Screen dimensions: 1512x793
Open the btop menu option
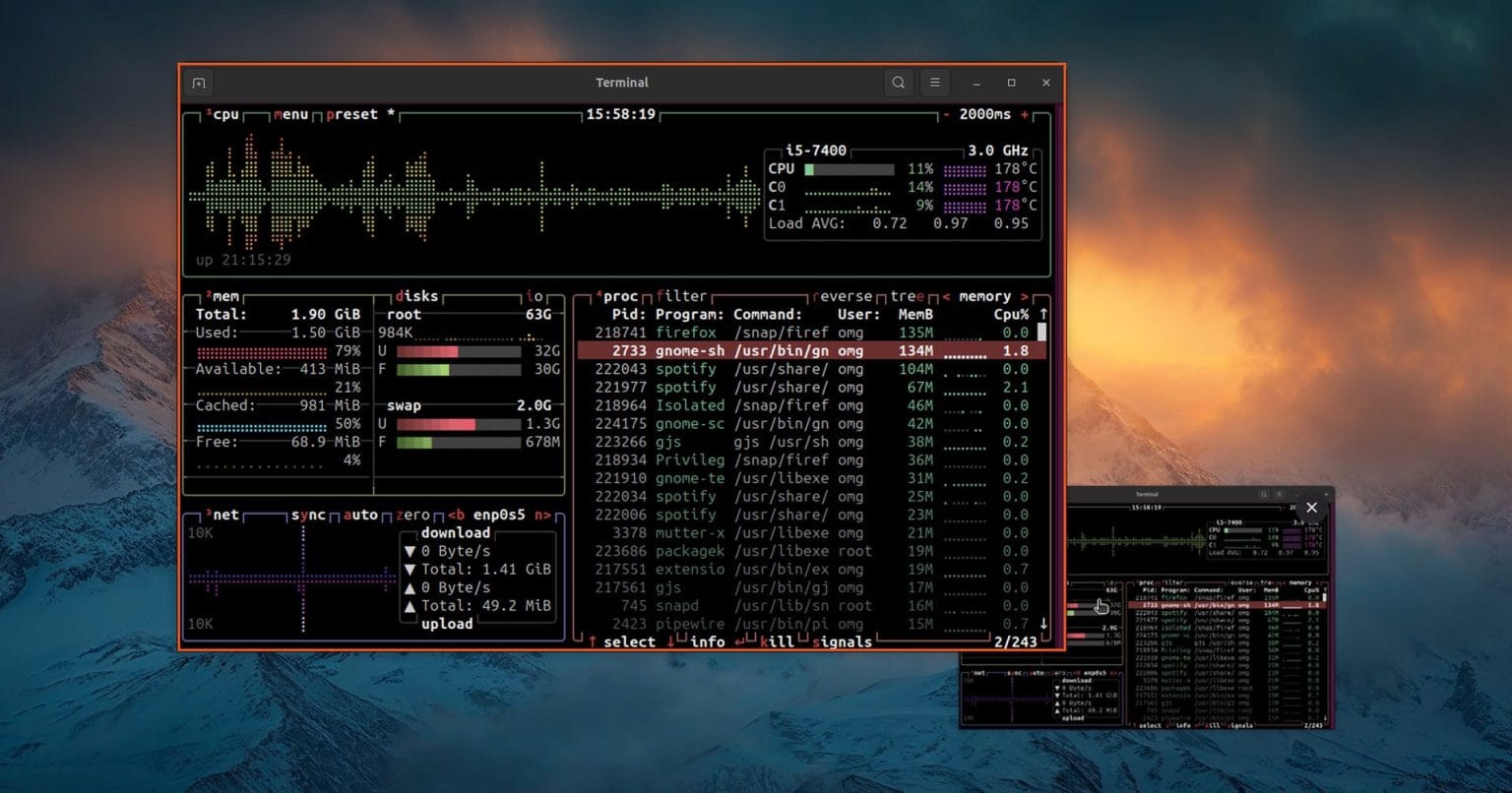point(290,115)
